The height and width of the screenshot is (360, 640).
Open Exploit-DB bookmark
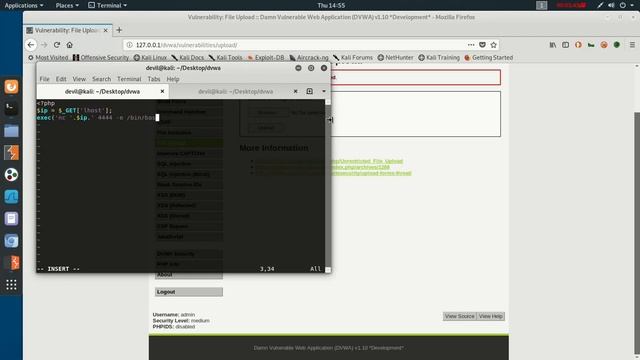click(x=266, y=58)
